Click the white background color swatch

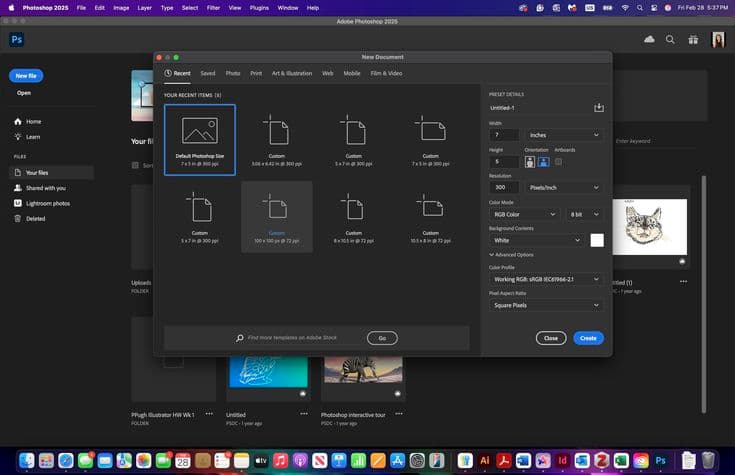597,240
